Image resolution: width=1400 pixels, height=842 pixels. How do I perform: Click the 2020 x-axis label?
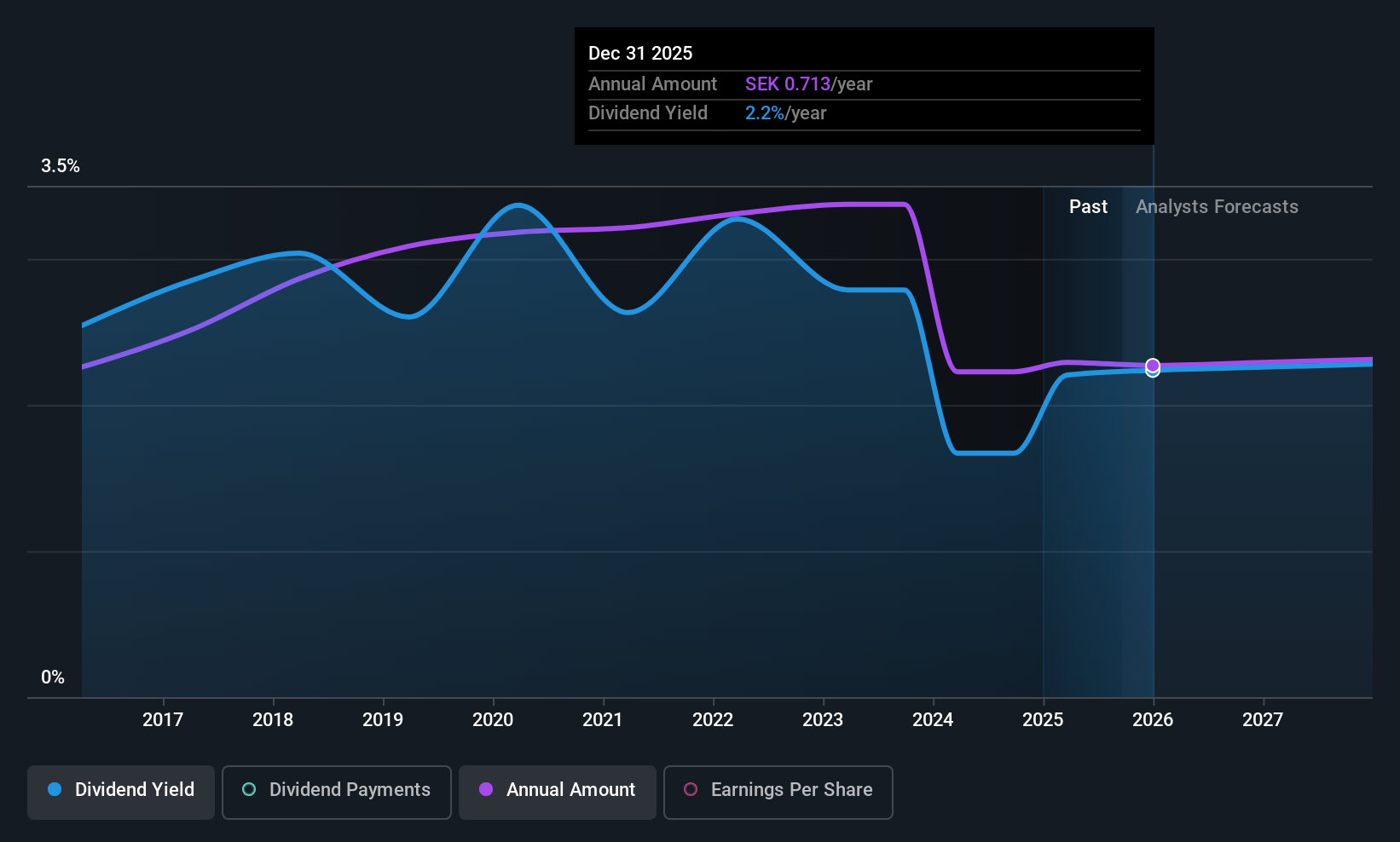(x=493, y=719)
